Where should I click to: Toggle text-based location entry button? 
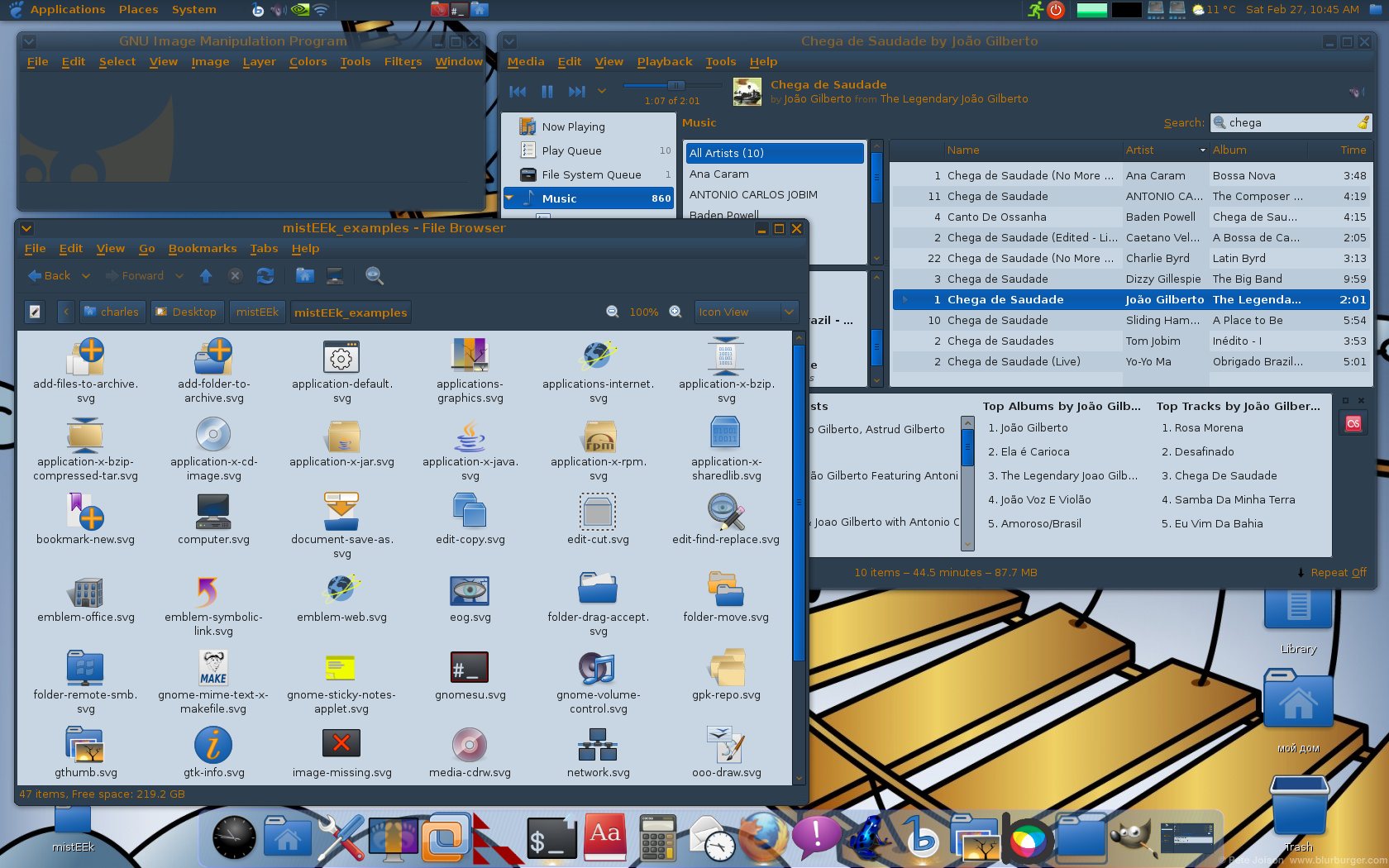click(x=35, y=312)
